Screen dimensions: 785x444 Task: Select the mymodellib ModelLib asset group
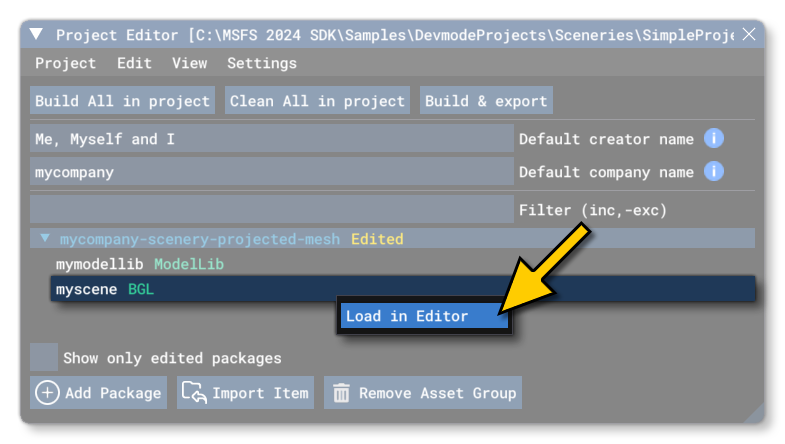pos(139,265)
